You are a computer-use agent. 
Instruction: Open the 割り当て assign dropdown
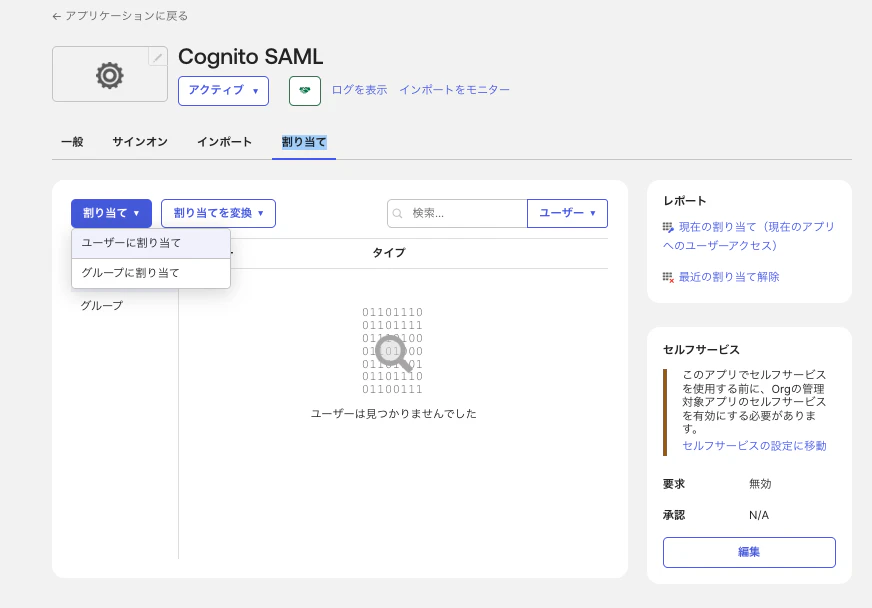coord(110,213)
